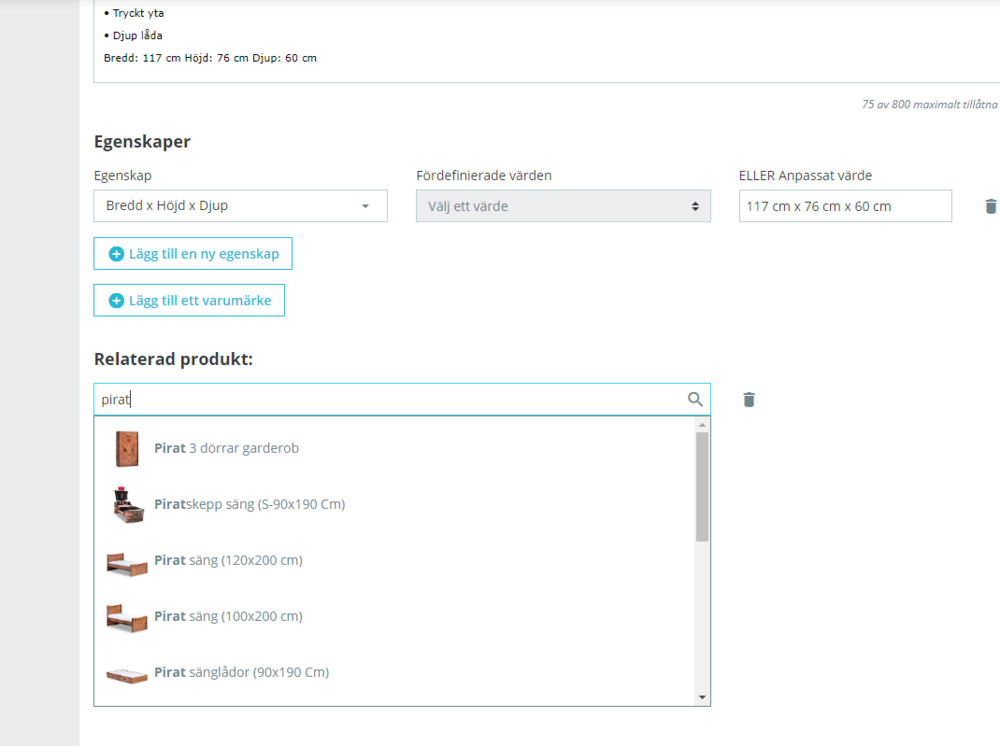1000x746 pixels.
Task: Select Pirat säng (120x200 cm) from suggestions
Action: coord(228,560)
